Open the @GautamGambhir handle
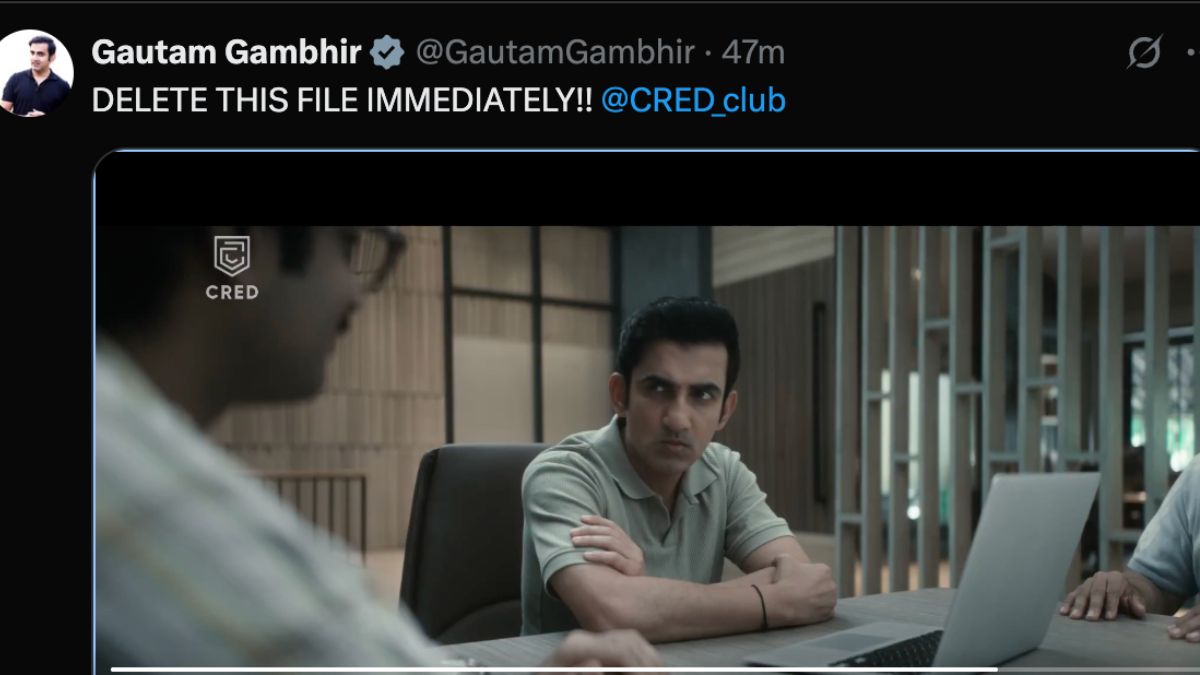The height and width of the screenshot is (675, 1200). coord(553,53)
